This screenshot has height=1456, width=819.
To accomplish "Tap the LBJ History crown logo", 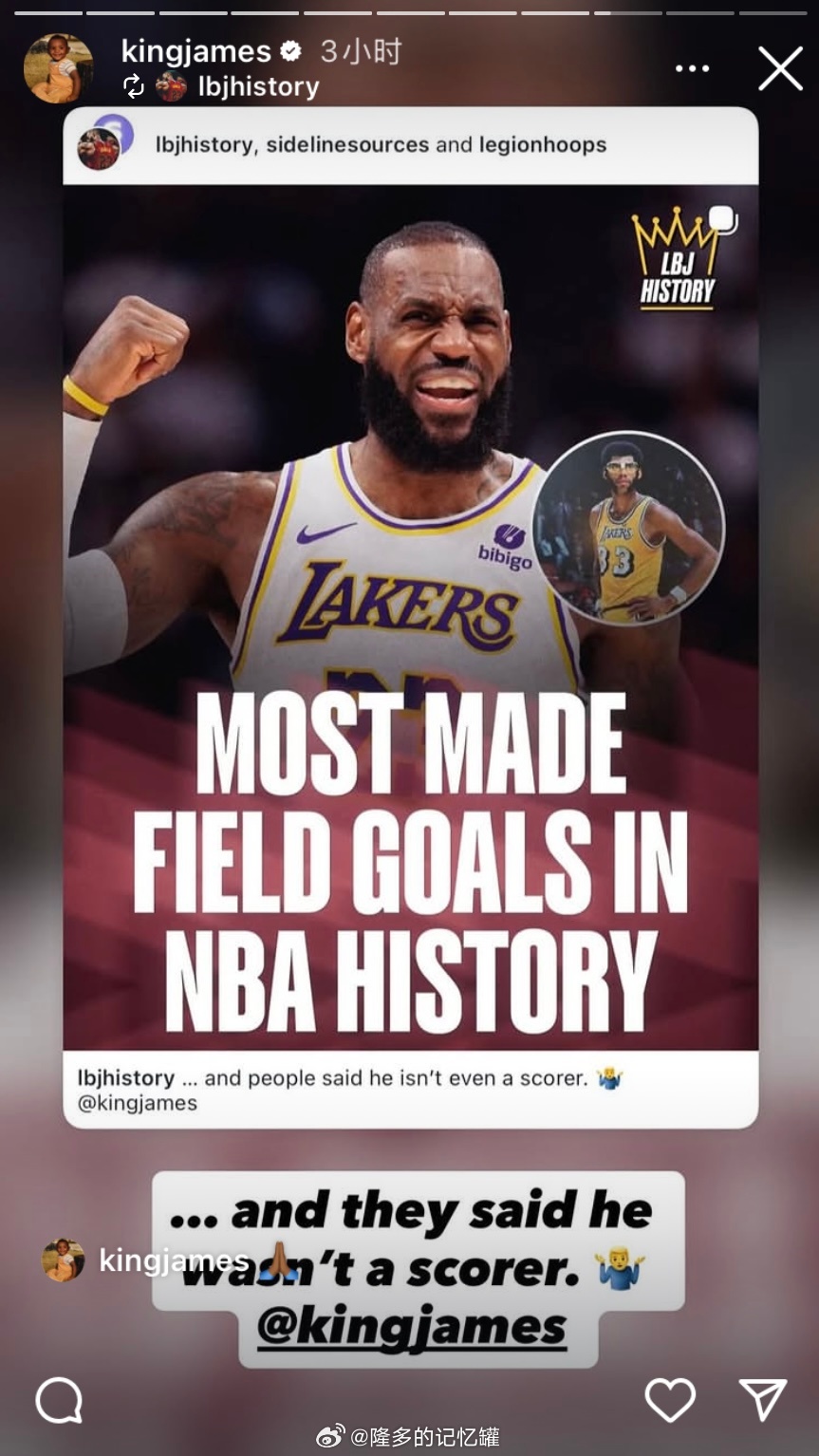I will point(676,259).
